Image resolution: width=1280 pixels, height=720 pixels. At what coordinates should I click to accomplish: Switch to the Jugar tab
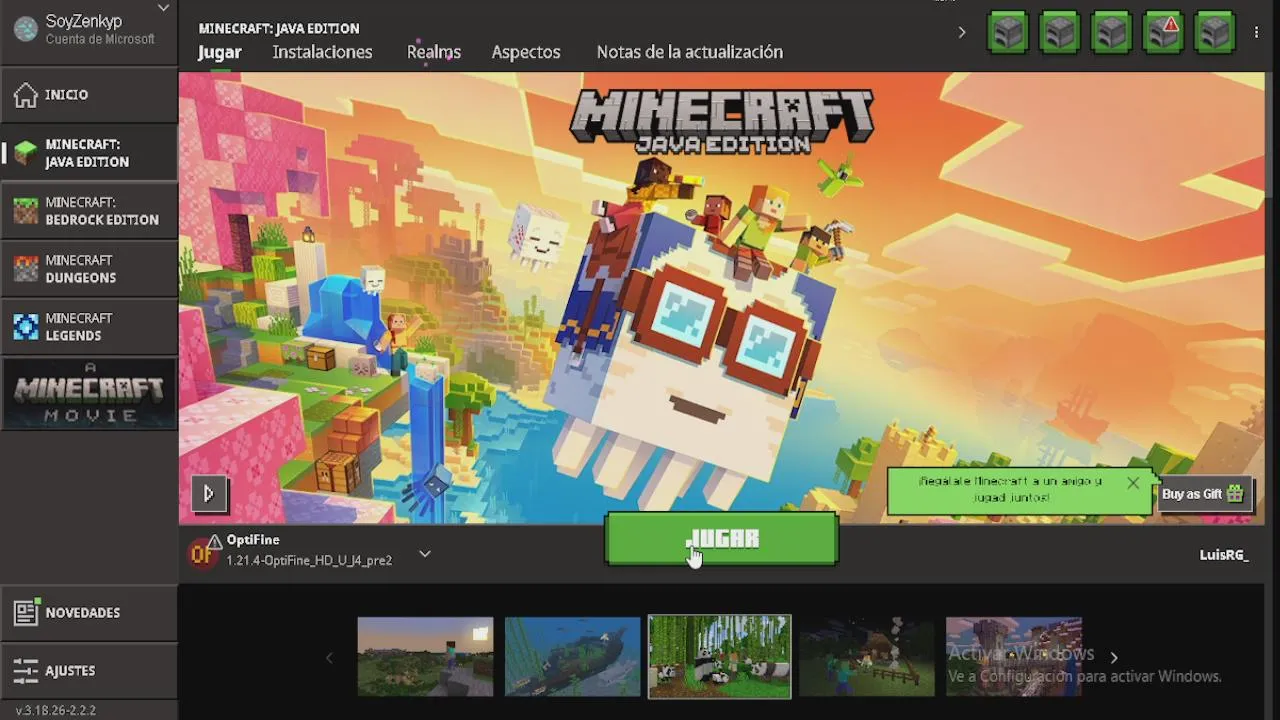220,52
